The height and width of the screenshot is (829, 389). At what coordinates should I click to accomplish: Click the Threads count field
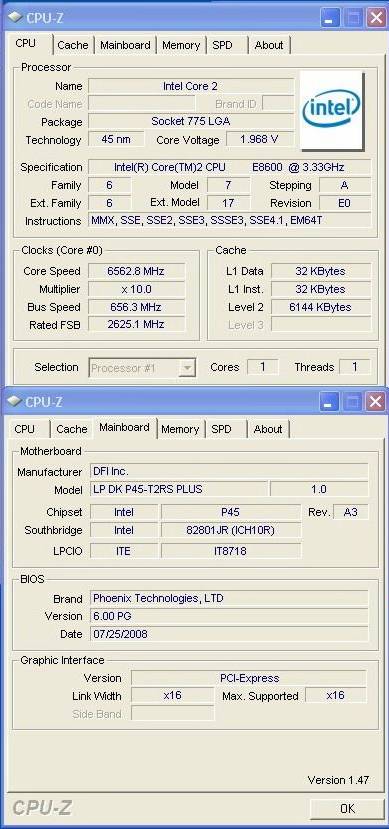355,367
